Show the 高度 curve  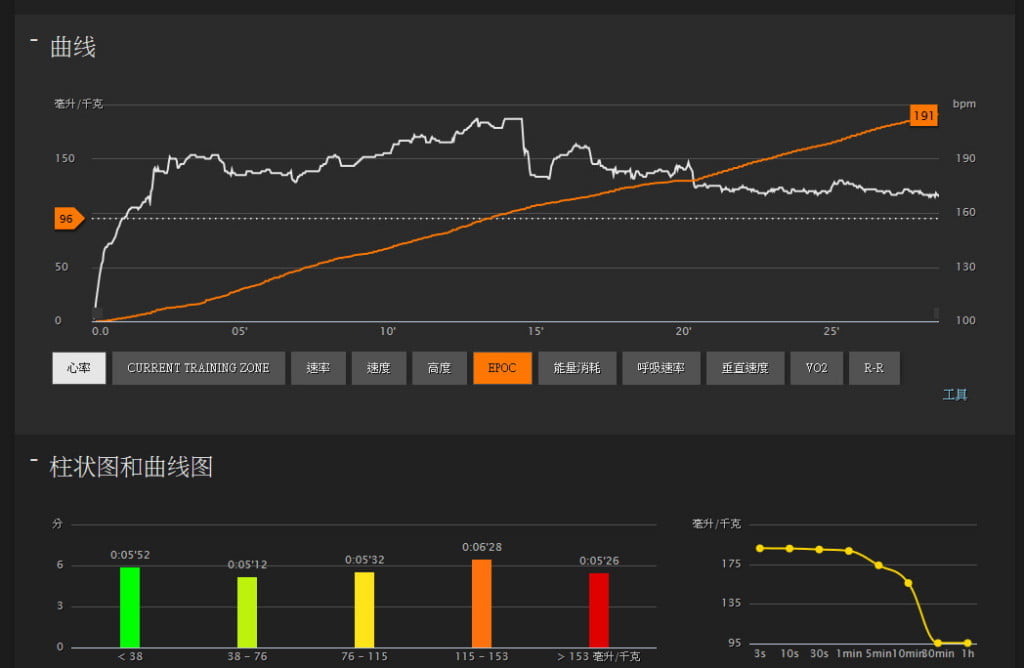[x=439, y=368]
